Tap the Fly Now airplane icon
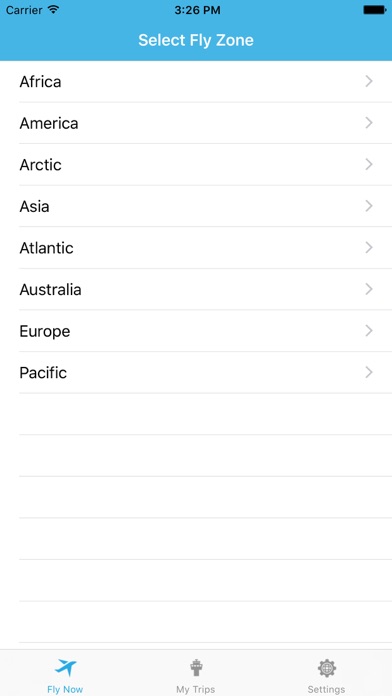The image size is (392, 696). (65, 667)
